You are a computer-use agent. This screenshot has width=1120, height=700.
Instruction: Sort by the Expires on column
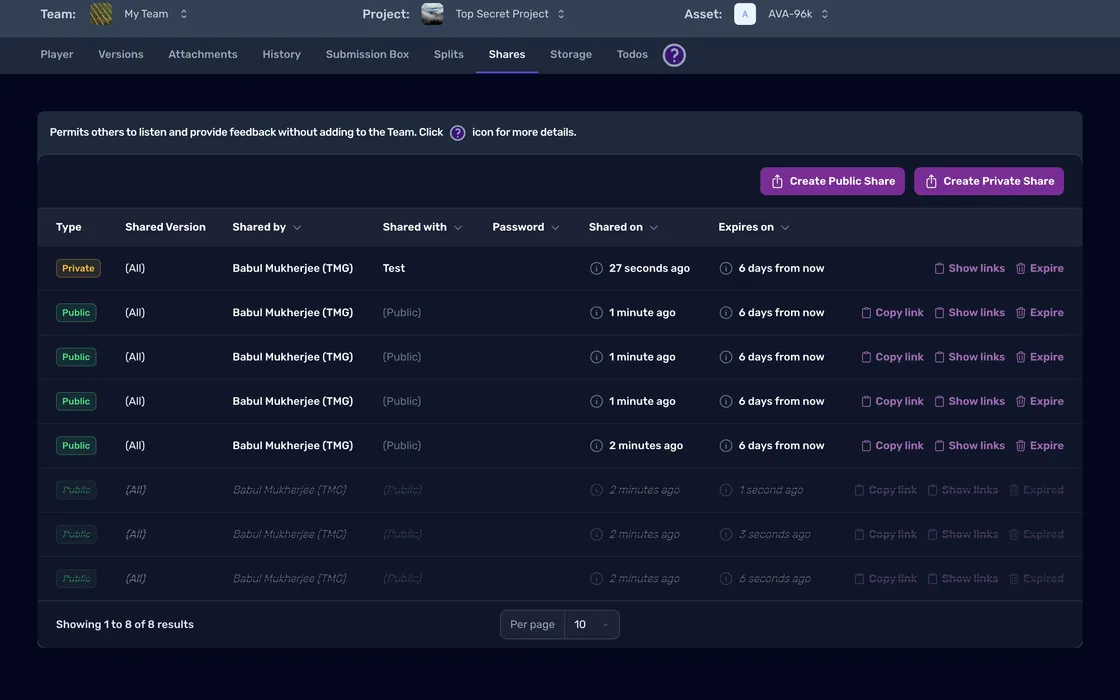(754, 227)
